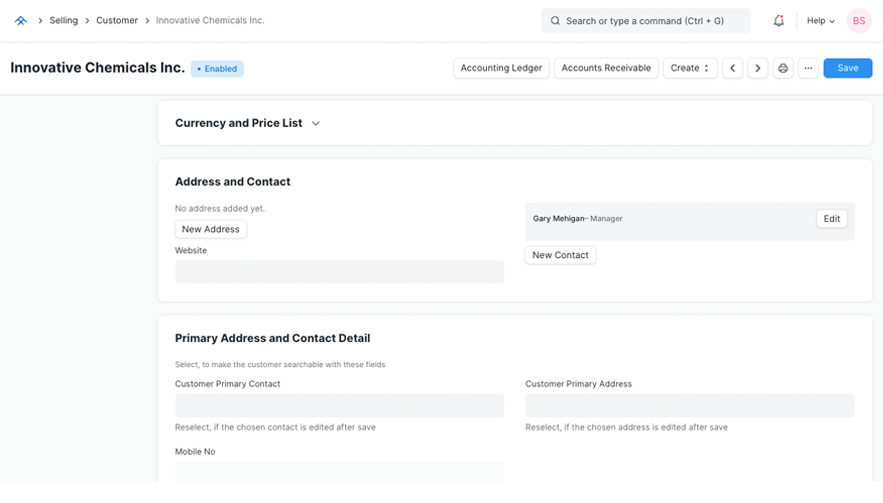
Task: Open Accounts Receivable report
Action: click(x=606, y=68)
